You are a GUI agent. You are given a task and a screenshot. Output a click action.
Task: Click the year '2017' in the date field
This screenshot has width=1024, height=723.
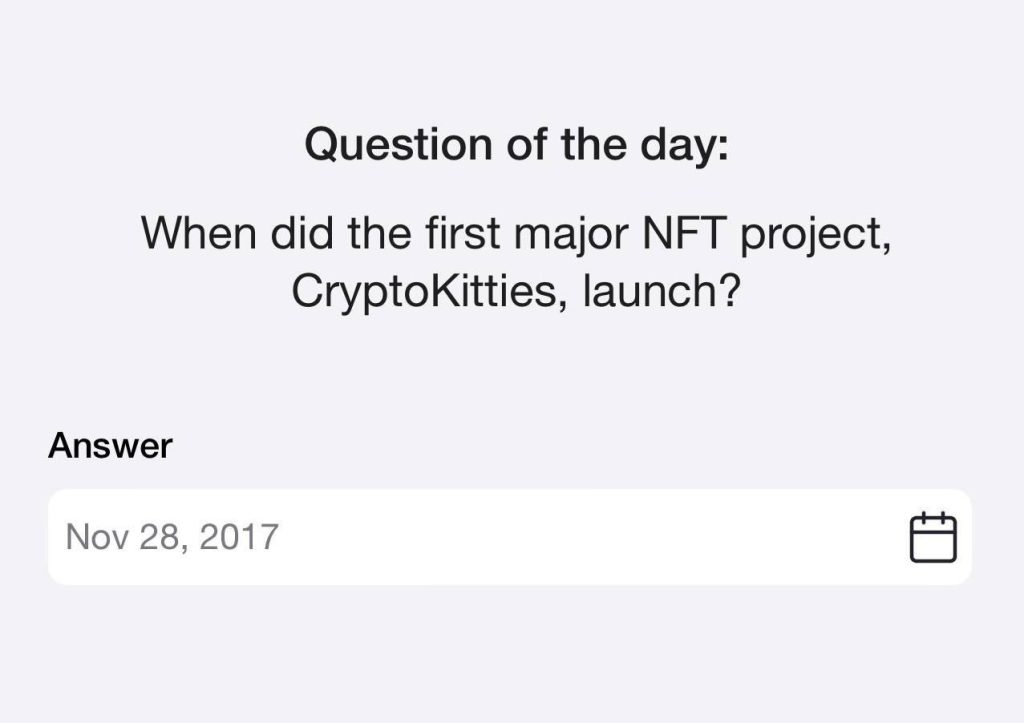[x=239, y=537]
